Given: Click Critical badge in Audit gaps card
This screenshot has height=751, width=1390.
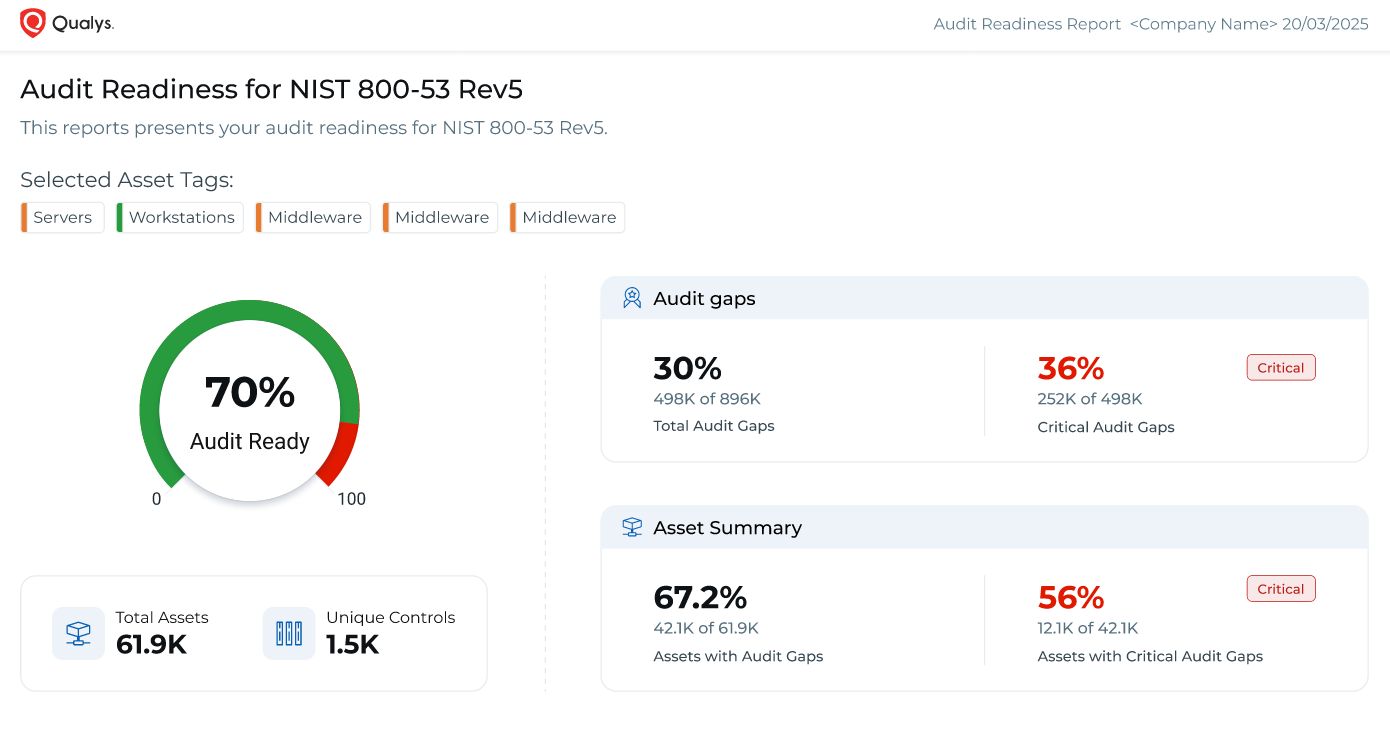Looking at the screenshot, I should click(x=1281, y=368).
